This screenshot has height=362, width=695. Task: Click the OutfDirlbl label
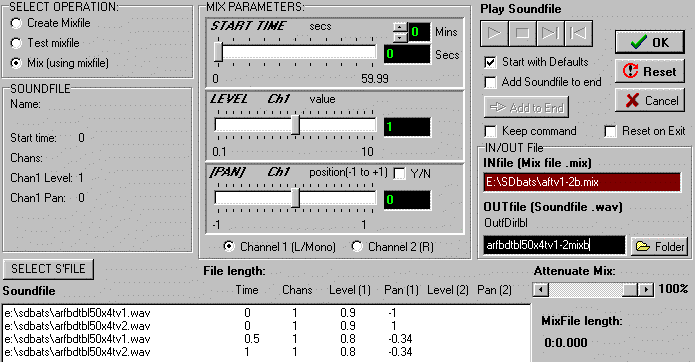coord(506,222)
